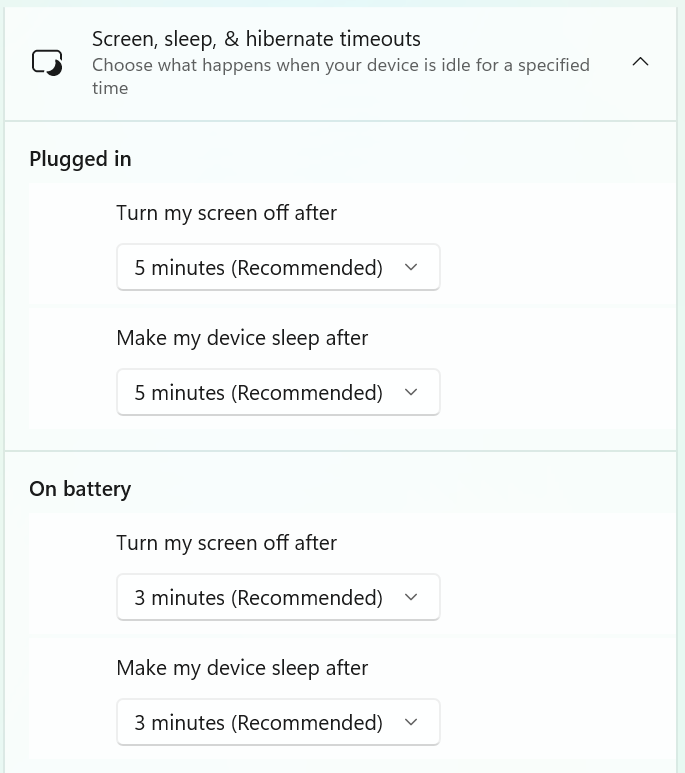Click On battery Make my device sleep after label
Screen dimensions: 685x773
click(x=242, y=668)
